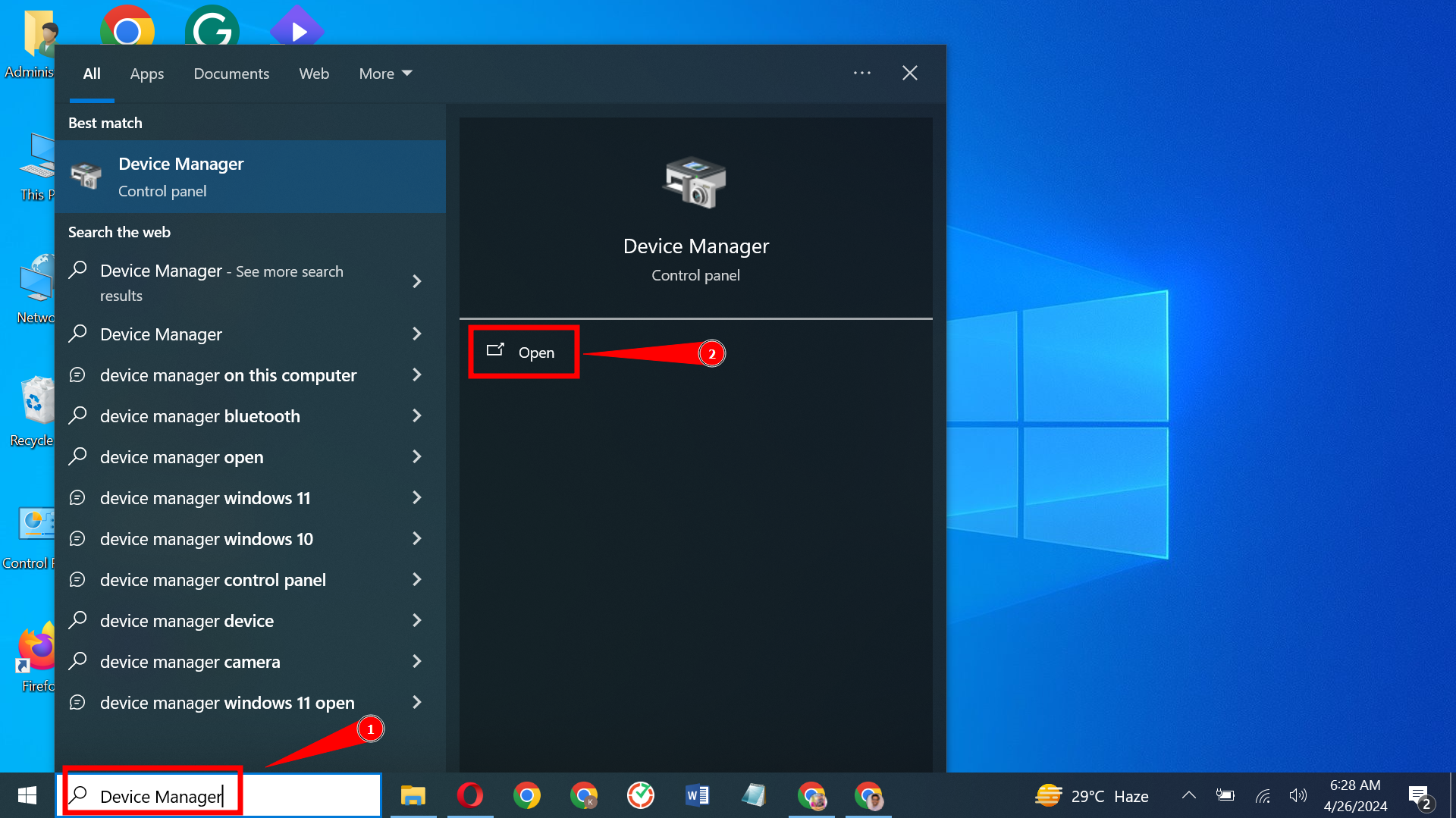Click the Device Manager camera-printer icon
This screenshot has height=818, width=1456.
(695, 182)
